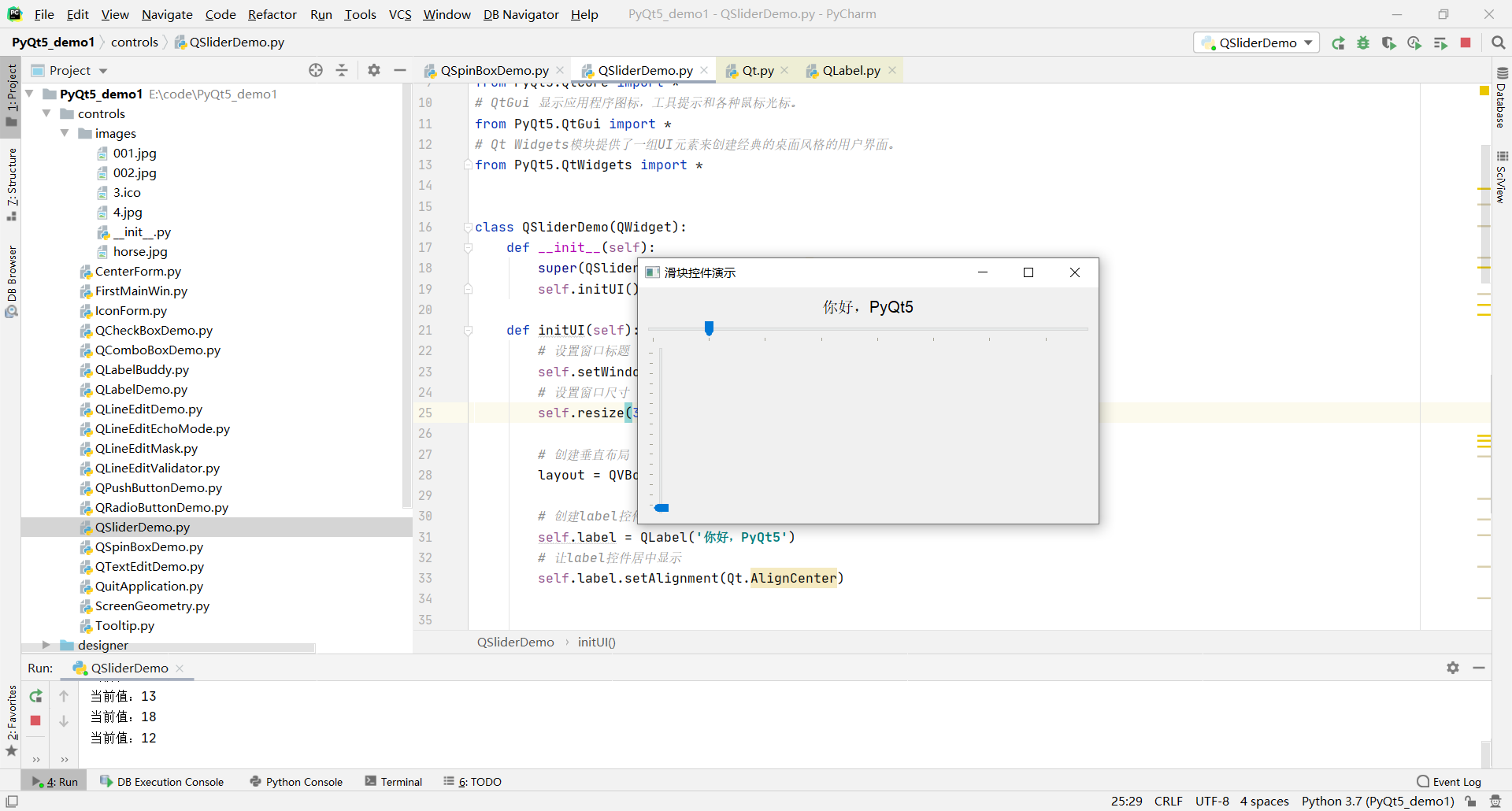Start debugging with the bug icon
1512x811 pixels.
point(1363,43)
